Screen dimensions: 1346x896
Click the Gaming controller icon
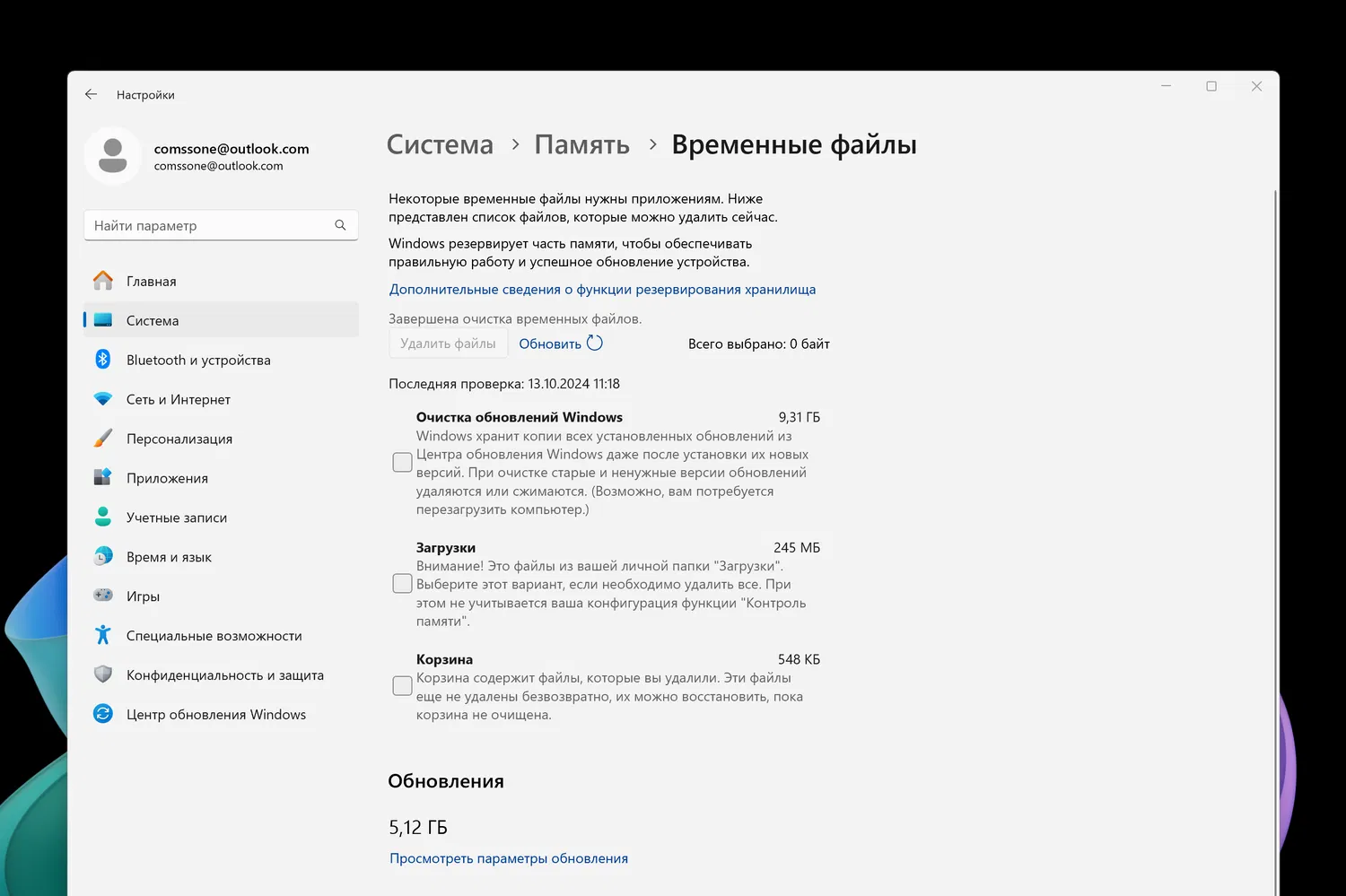click(103, 596)
